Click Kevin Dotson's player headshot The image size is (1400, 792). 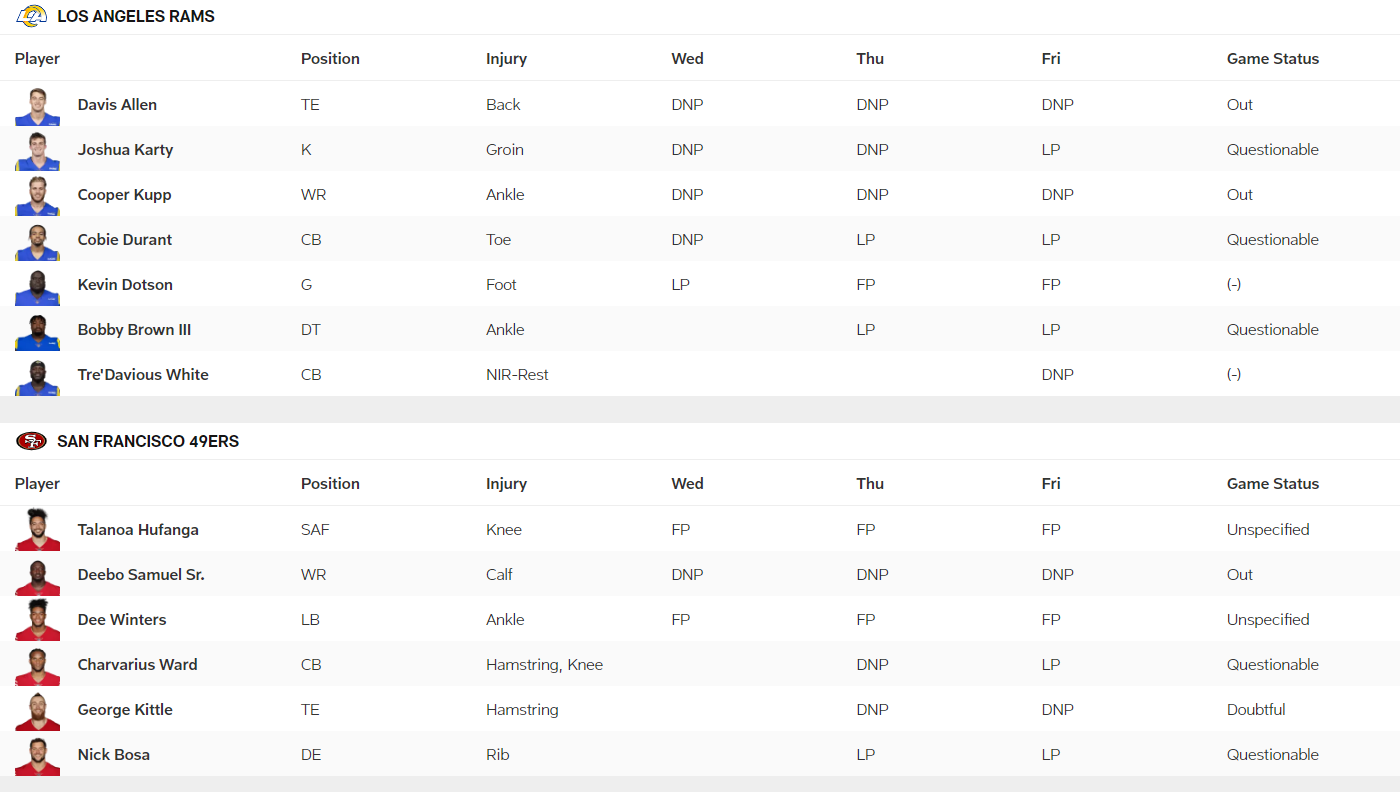point(37,285)
